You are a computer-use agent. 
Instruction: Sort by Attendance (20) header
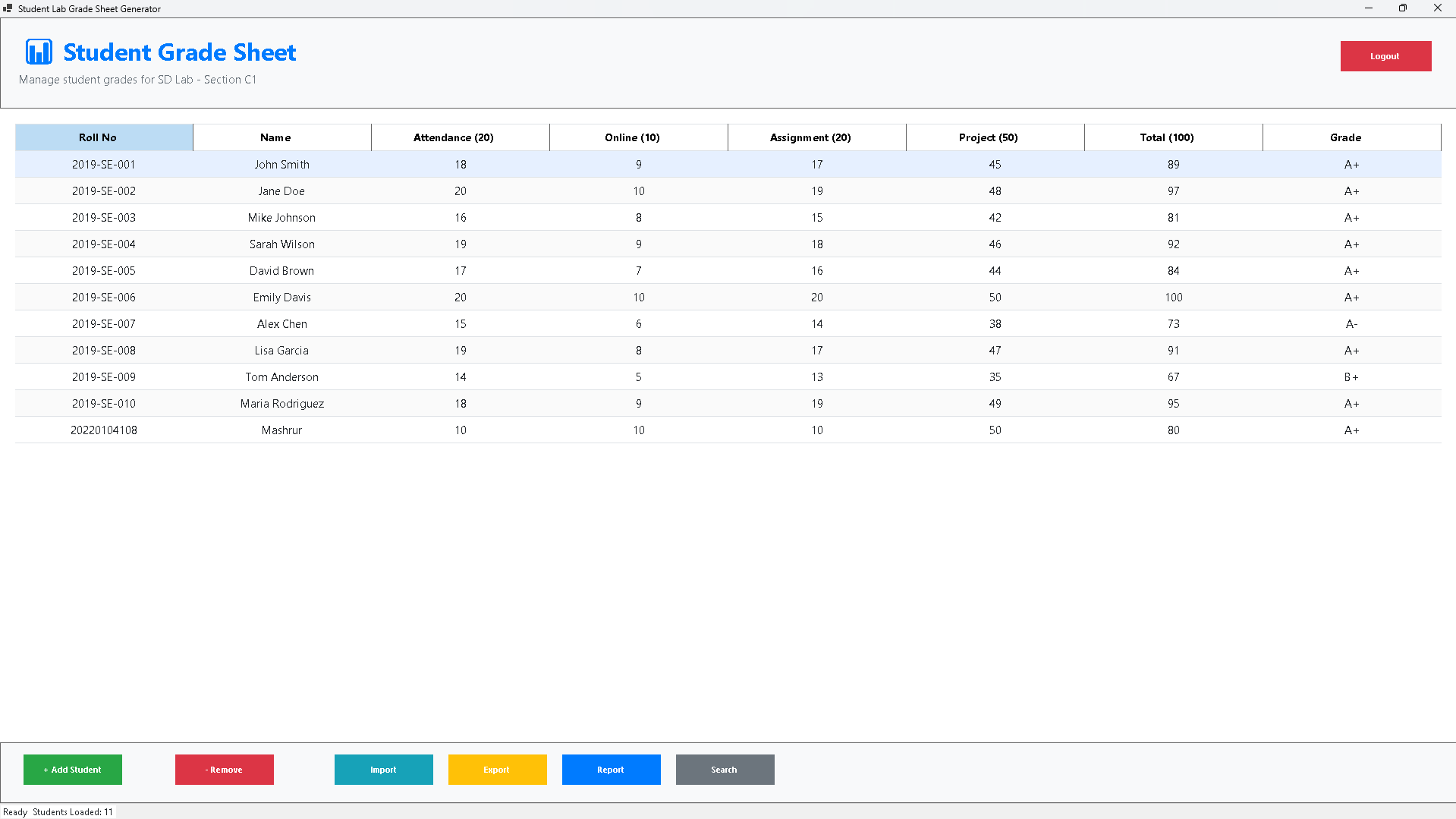pos(461,137)
